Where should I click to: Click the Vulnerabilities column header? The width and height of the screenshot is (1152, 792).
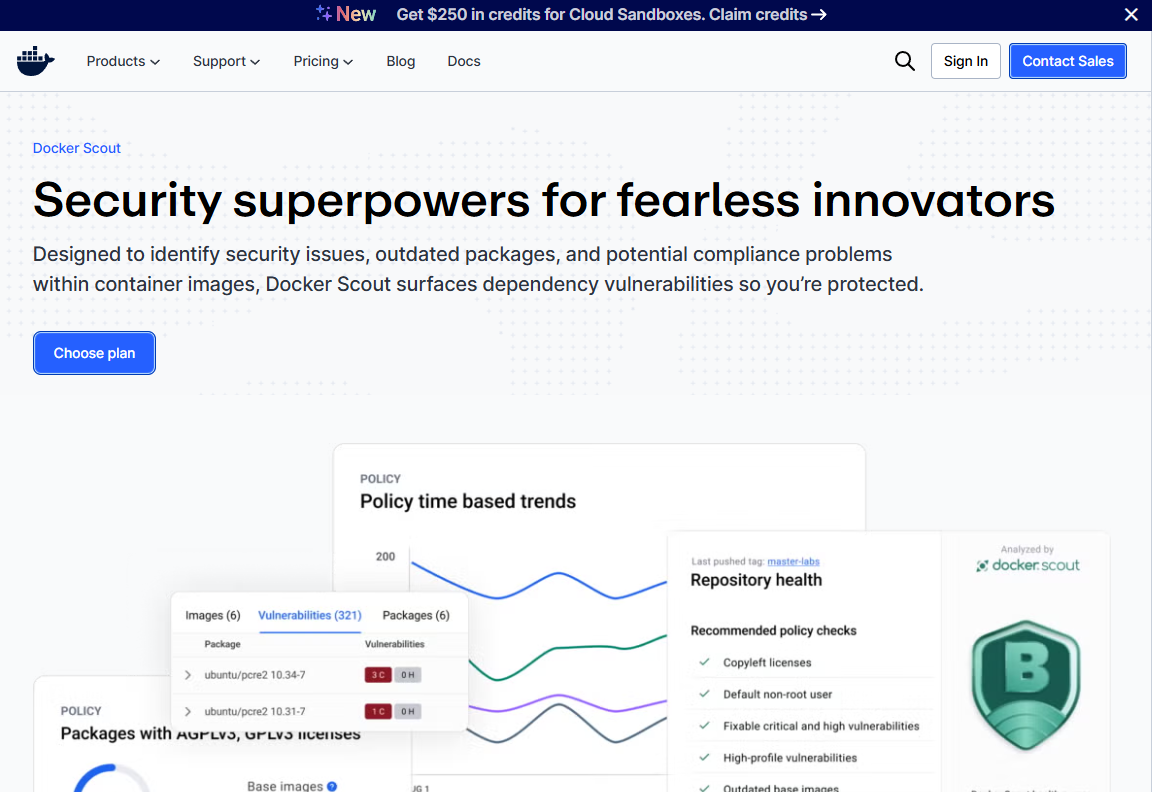pyautogui.click(x=395, y=644)
